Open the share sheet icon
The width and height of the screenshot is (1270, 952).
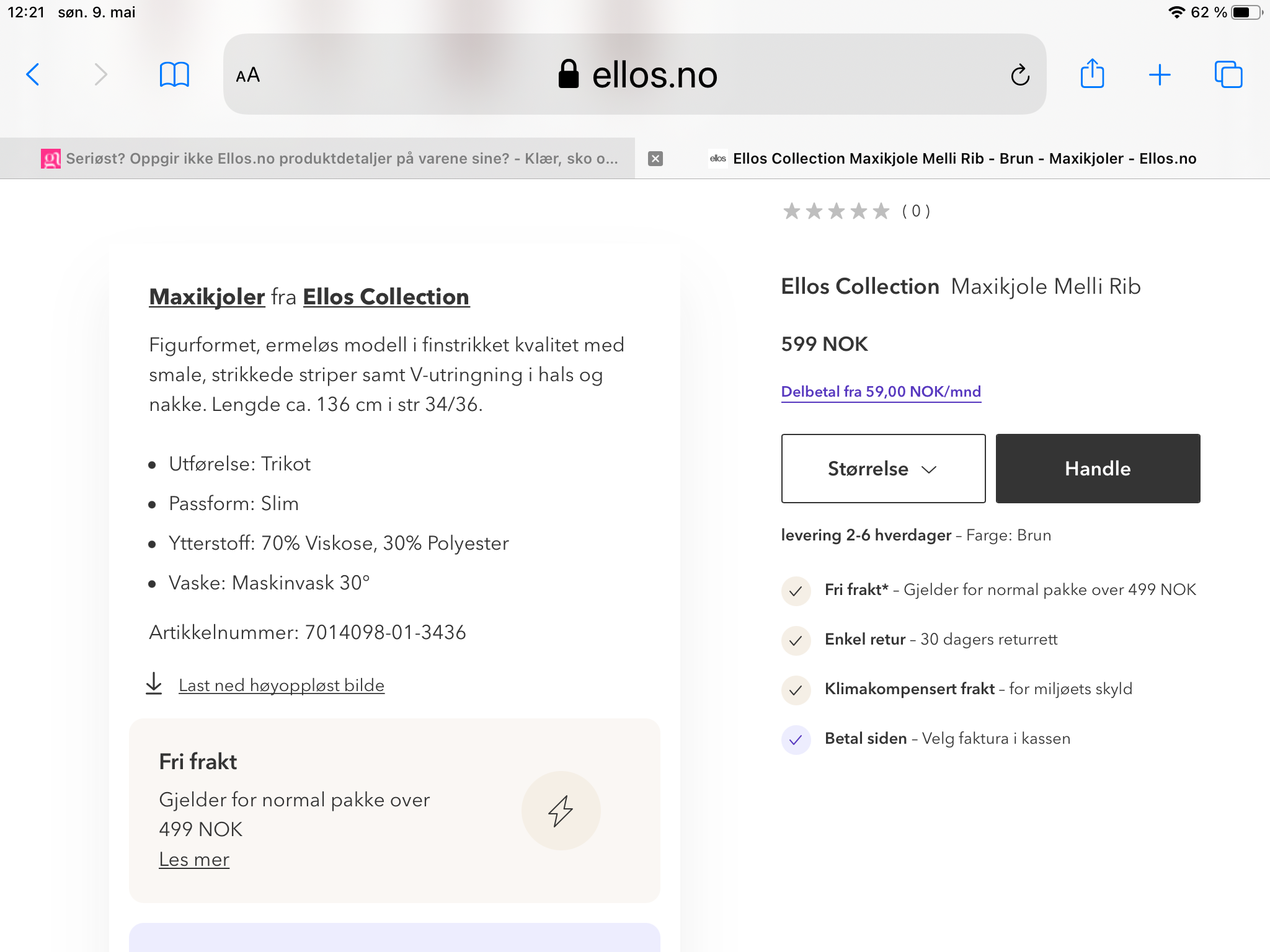coord(1092,74)
